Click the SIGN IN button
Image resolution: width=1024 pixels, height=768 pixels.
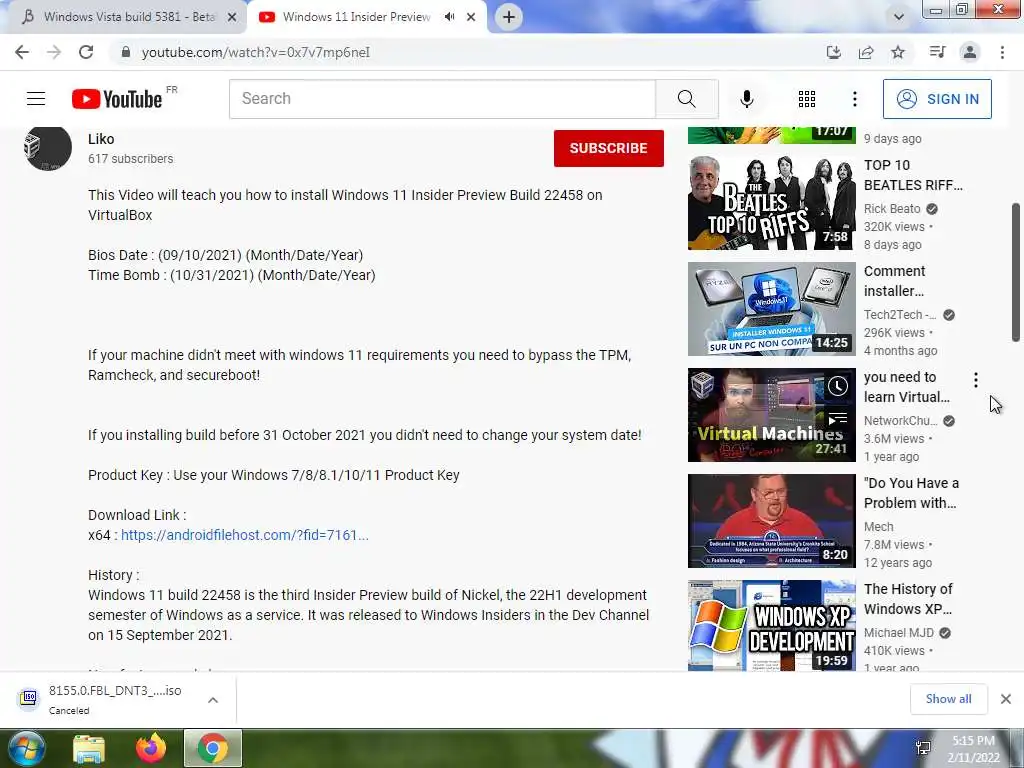click(x=937, y=99)
